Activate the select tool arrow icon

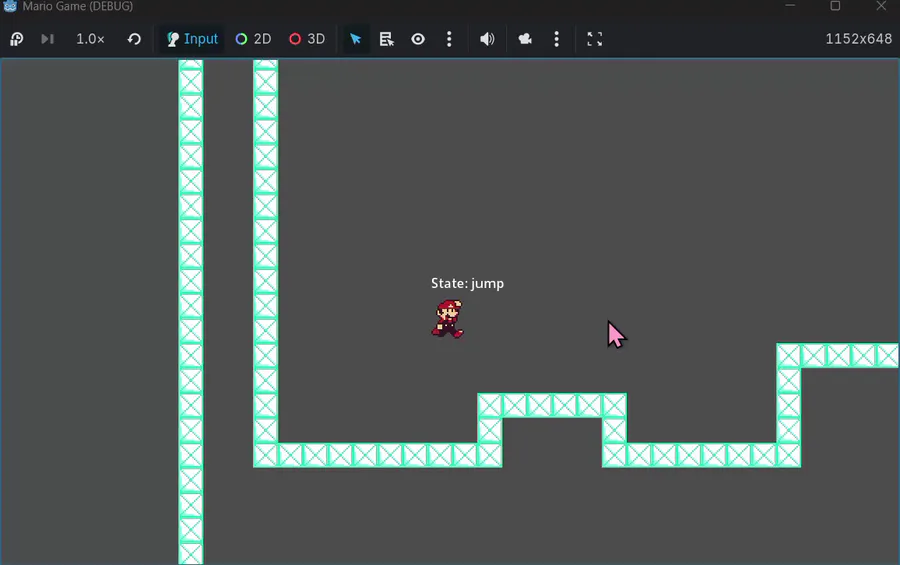[x=356, y=39]
